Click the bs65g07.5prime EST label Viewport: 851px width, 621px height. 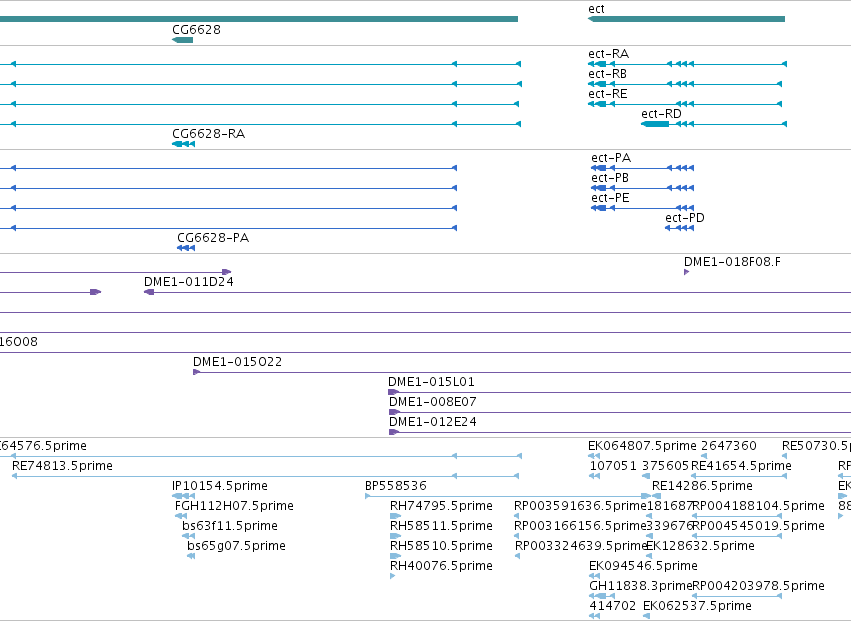point(237,546)
